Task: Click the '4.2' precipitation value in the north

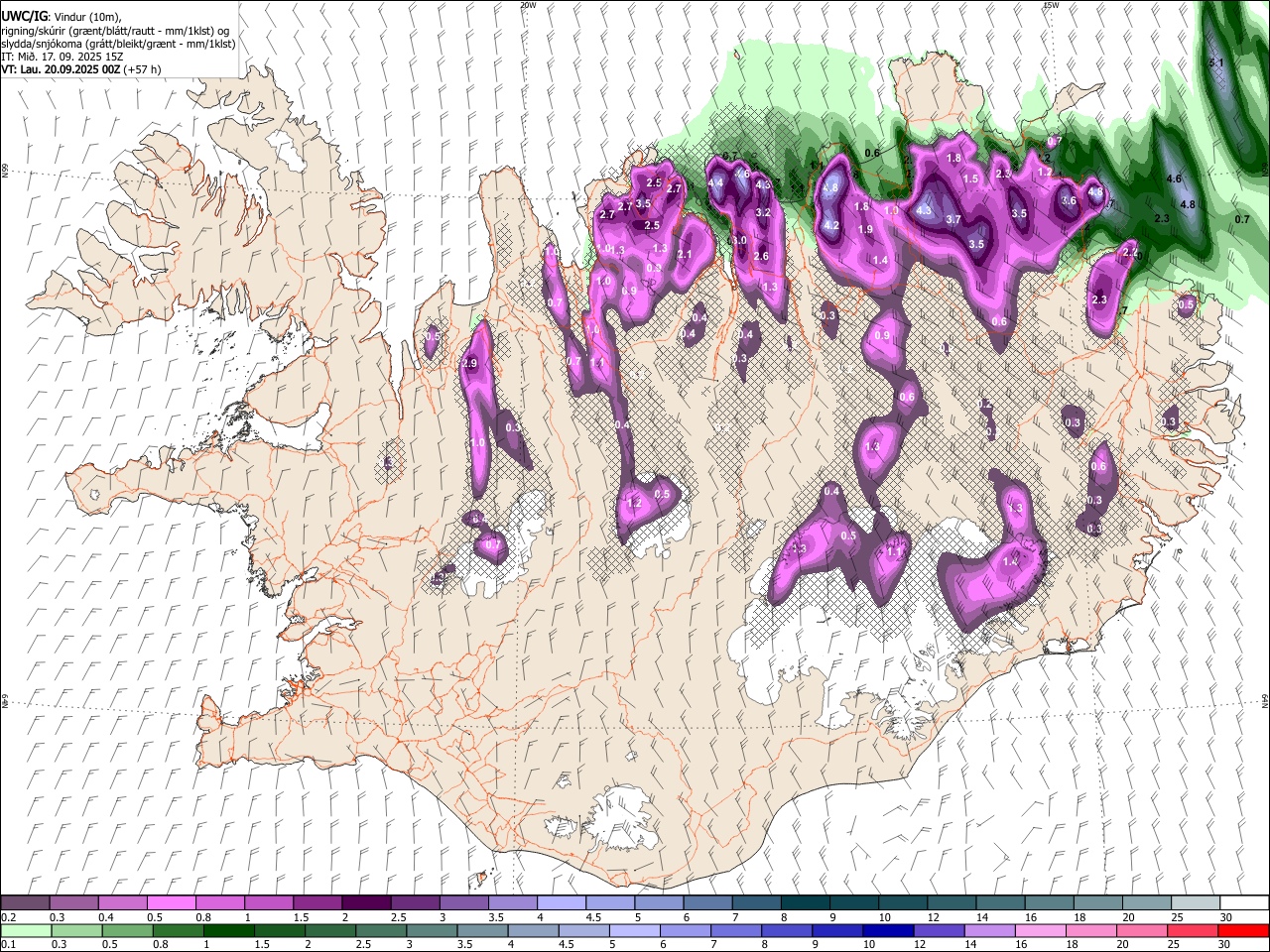Action: coord(832,226)
